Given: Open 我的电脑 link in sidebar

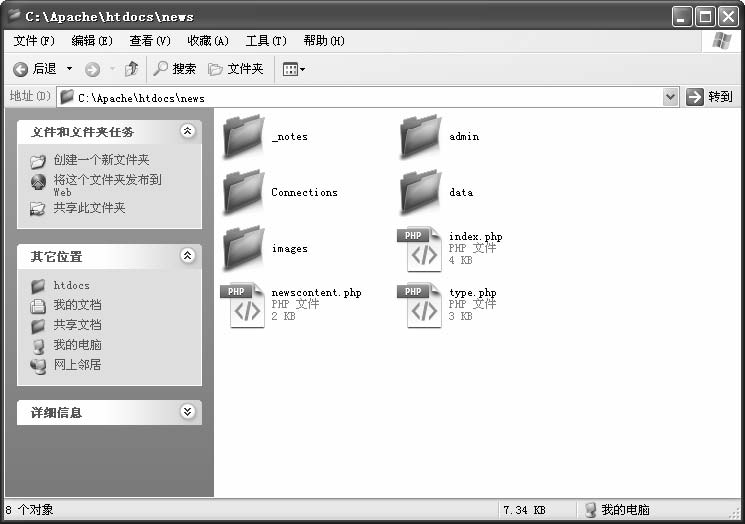Looking at the screenshot, I should (x=77, y=345).
